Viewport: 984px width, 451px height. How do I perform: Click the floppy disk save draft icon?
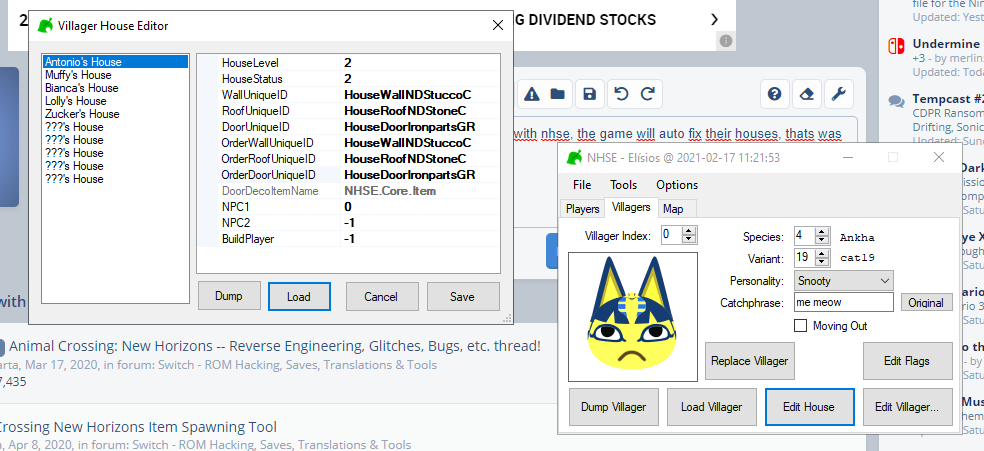(589, 94)
